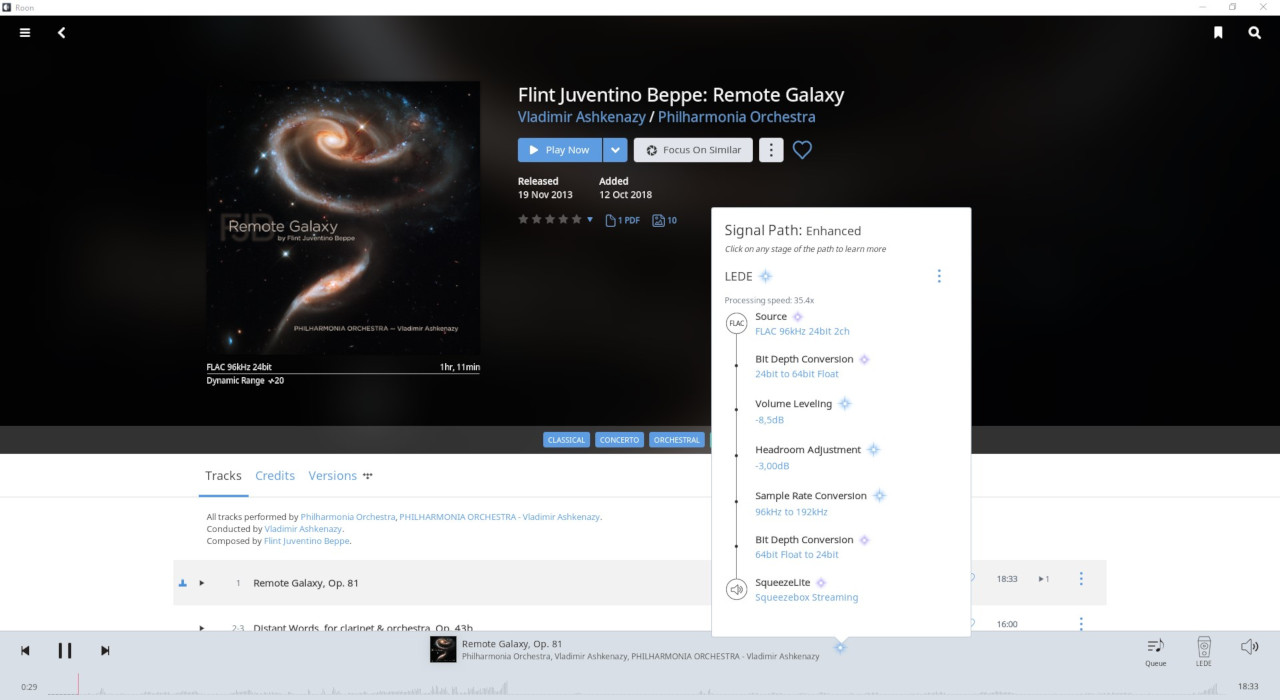Click the Play Now button
The height and width of the screenshot is (700, 1280).
[x=560, y=150]
